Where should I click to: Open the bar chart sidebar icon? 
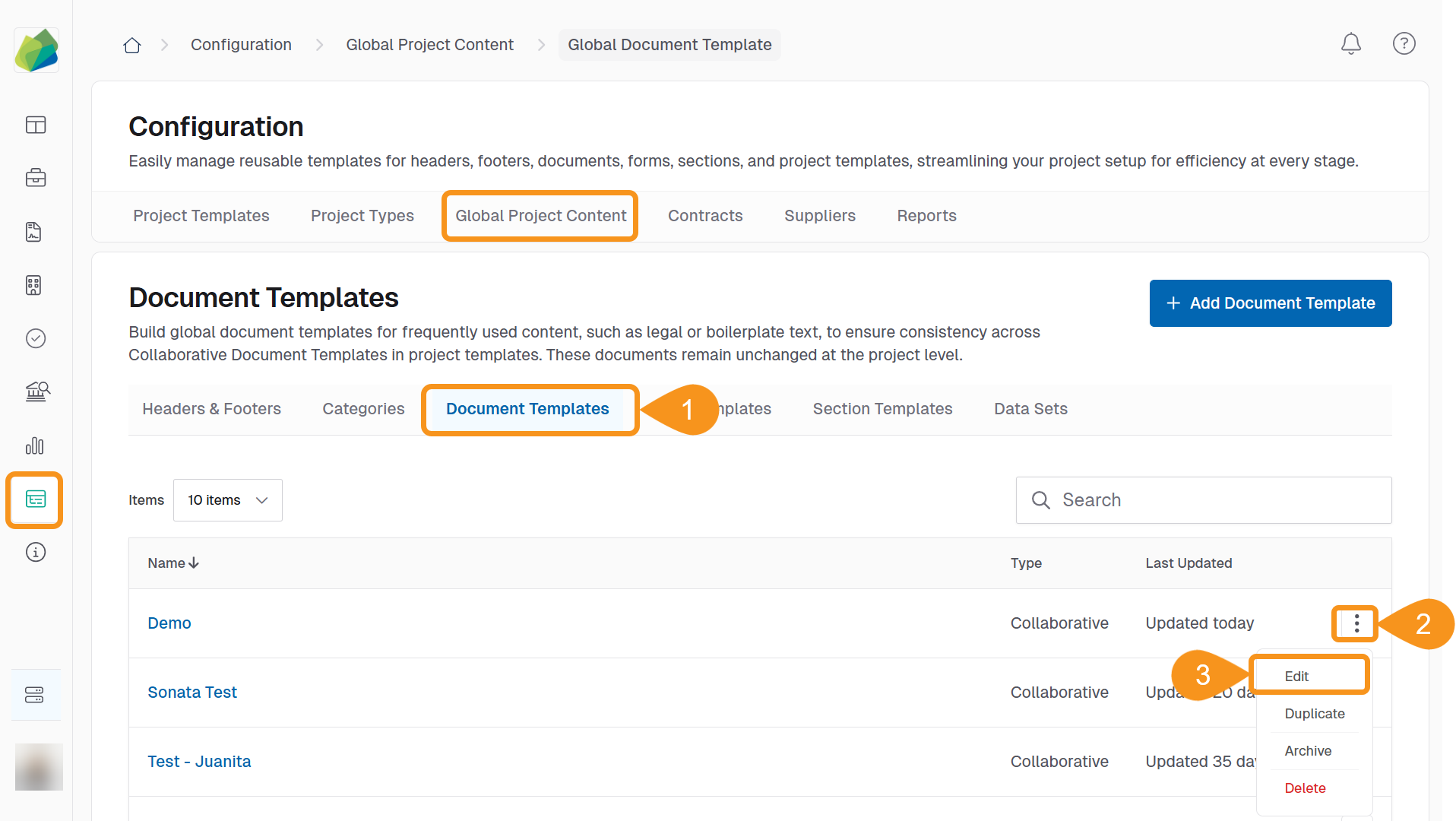36,445
